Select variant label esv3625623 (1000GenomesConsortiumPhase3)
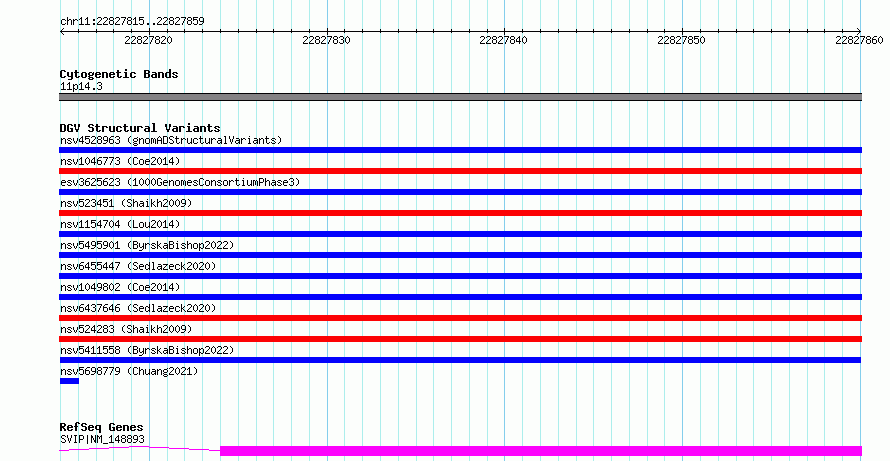 point(180,182)
